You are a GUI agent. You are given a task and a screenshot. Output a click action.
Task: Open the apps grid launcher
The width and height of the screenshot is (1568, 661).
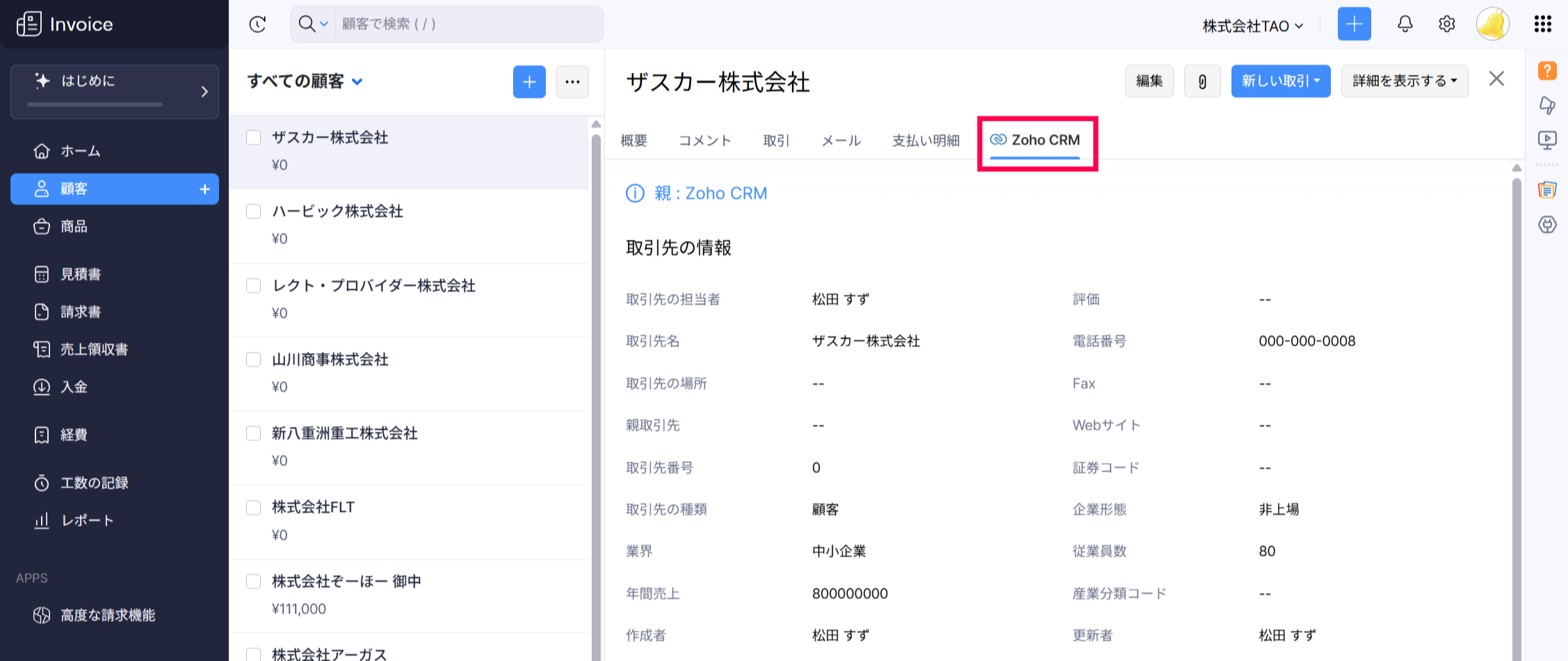(1542, 24)
